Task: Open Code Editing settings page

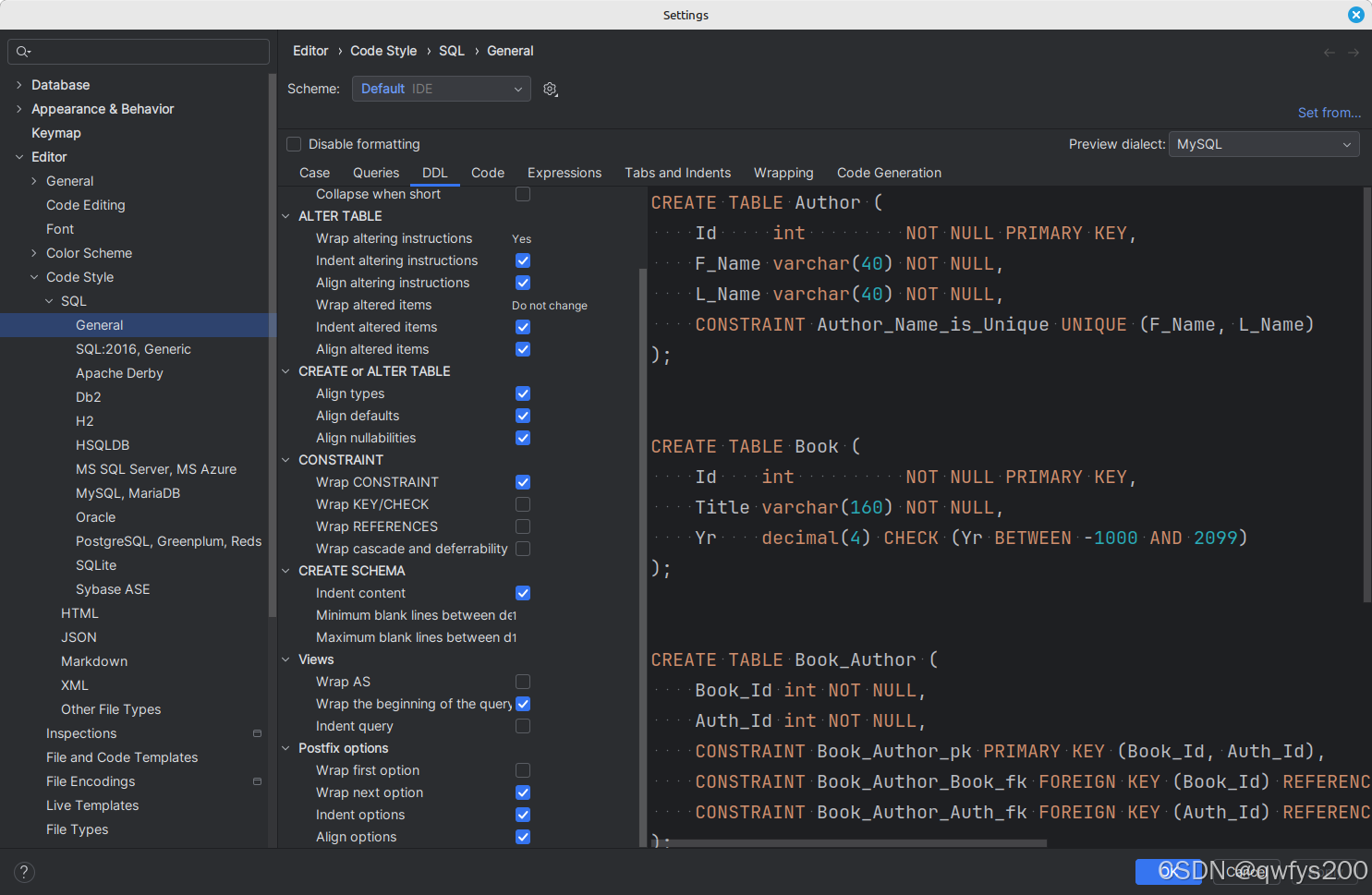Action: click(86, 205)
